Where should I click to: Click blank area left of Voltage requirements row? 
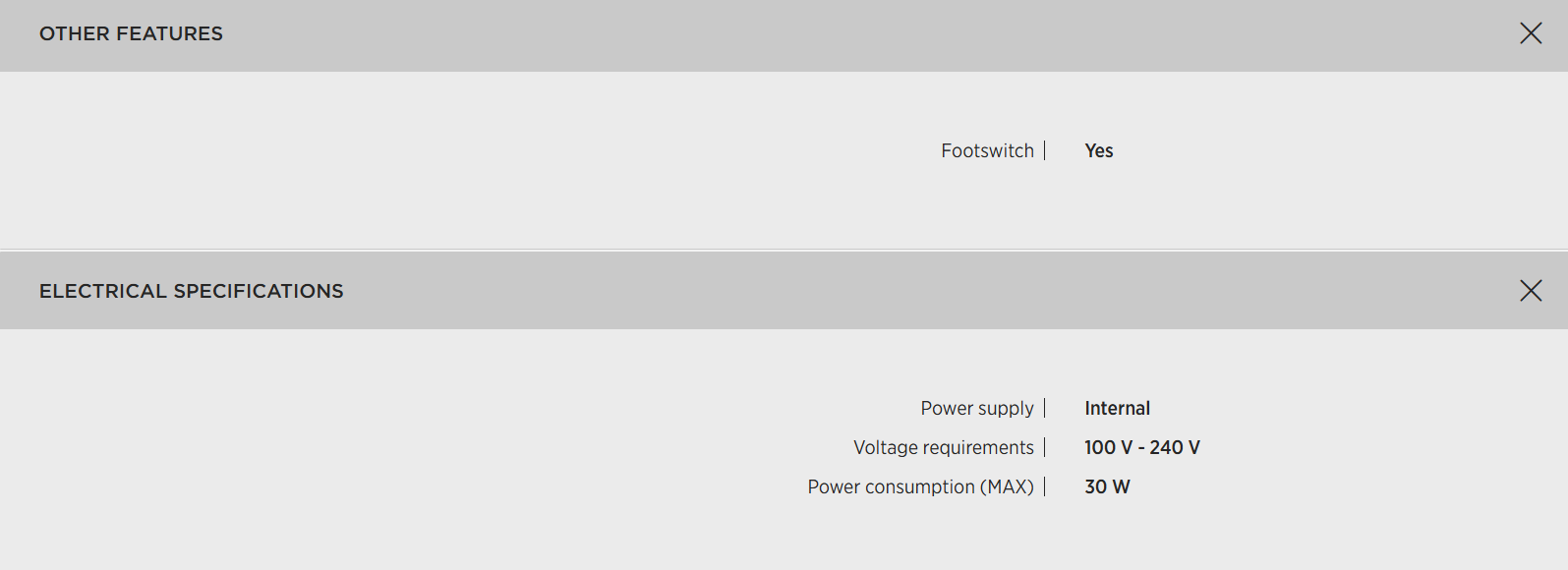click(x=393, y=447)
